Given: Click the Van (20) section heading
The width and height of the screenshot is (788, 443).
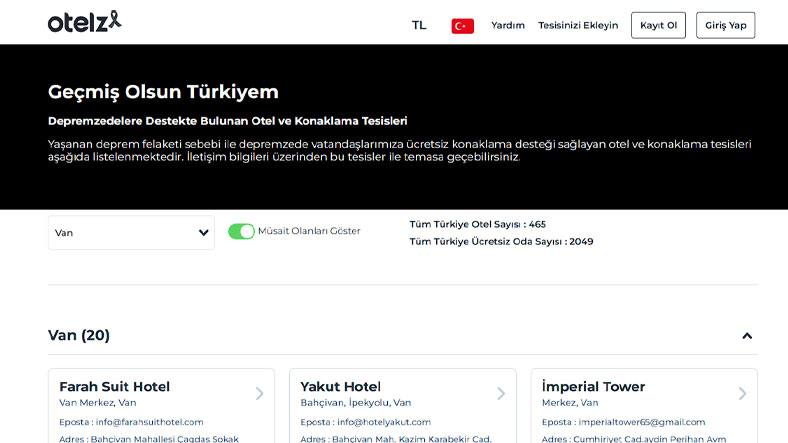Looking at the screenshot, I should click(79, 335).
